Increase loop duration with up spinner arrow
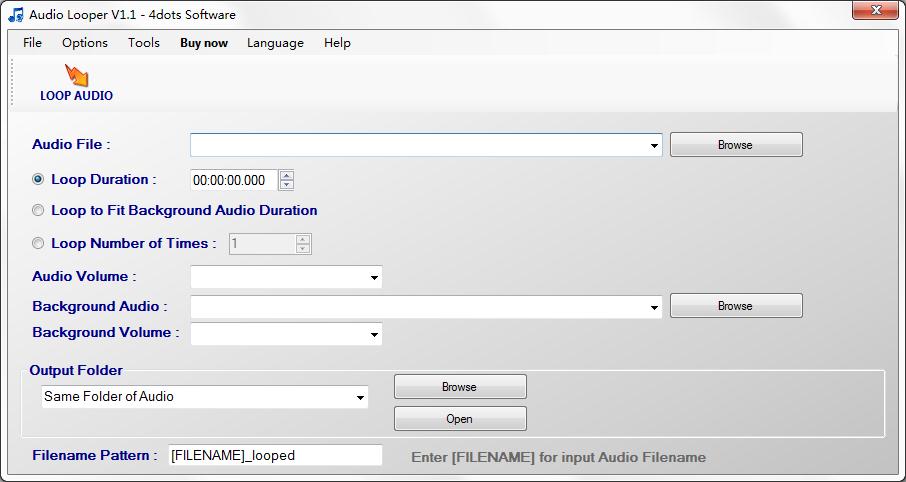This screenshot has width=906, height=482. pos(287,176)
